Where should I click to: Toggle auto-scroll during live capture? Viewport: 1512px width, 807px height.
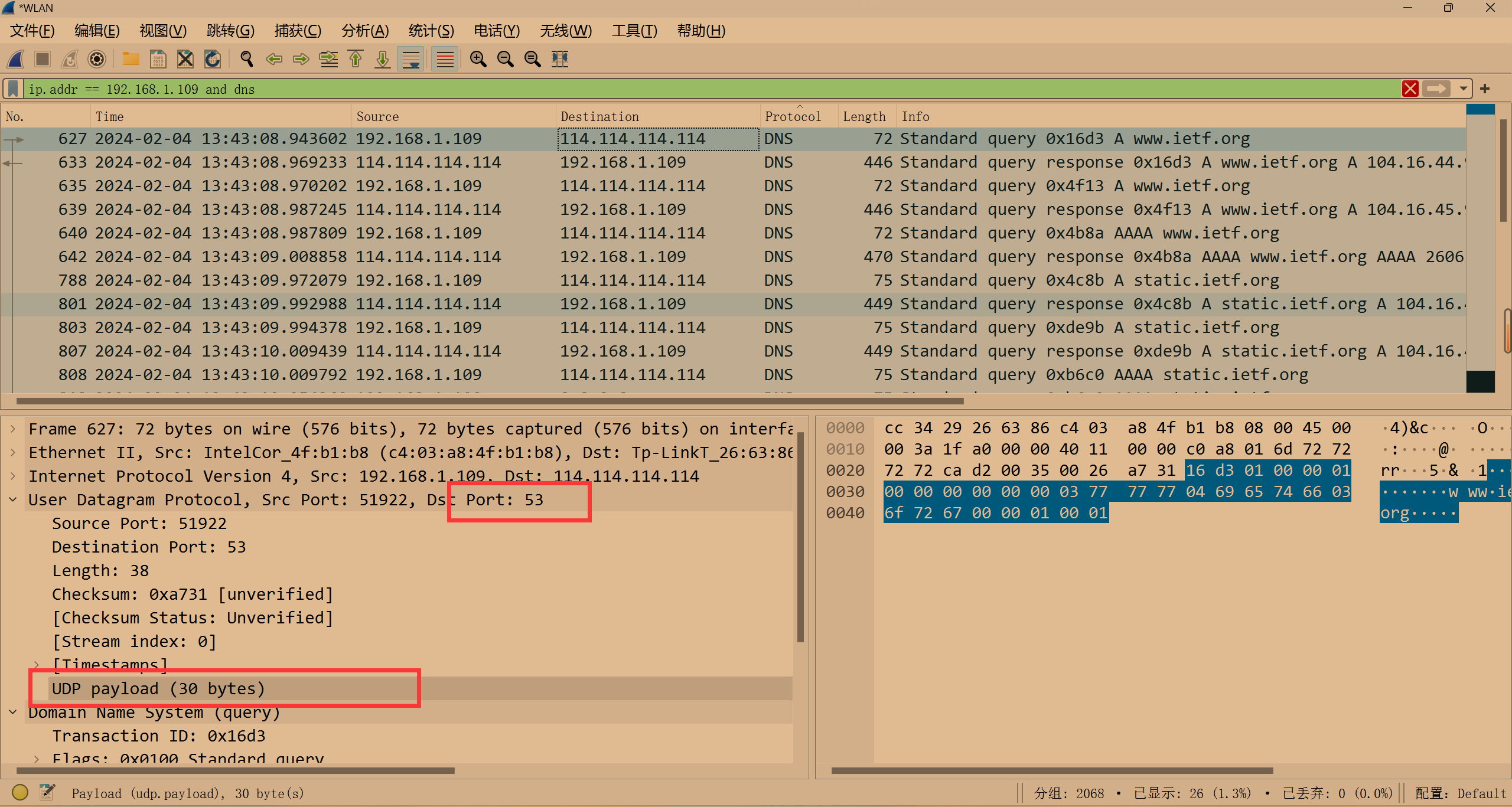pyautogui.click(x=410, y=59)
